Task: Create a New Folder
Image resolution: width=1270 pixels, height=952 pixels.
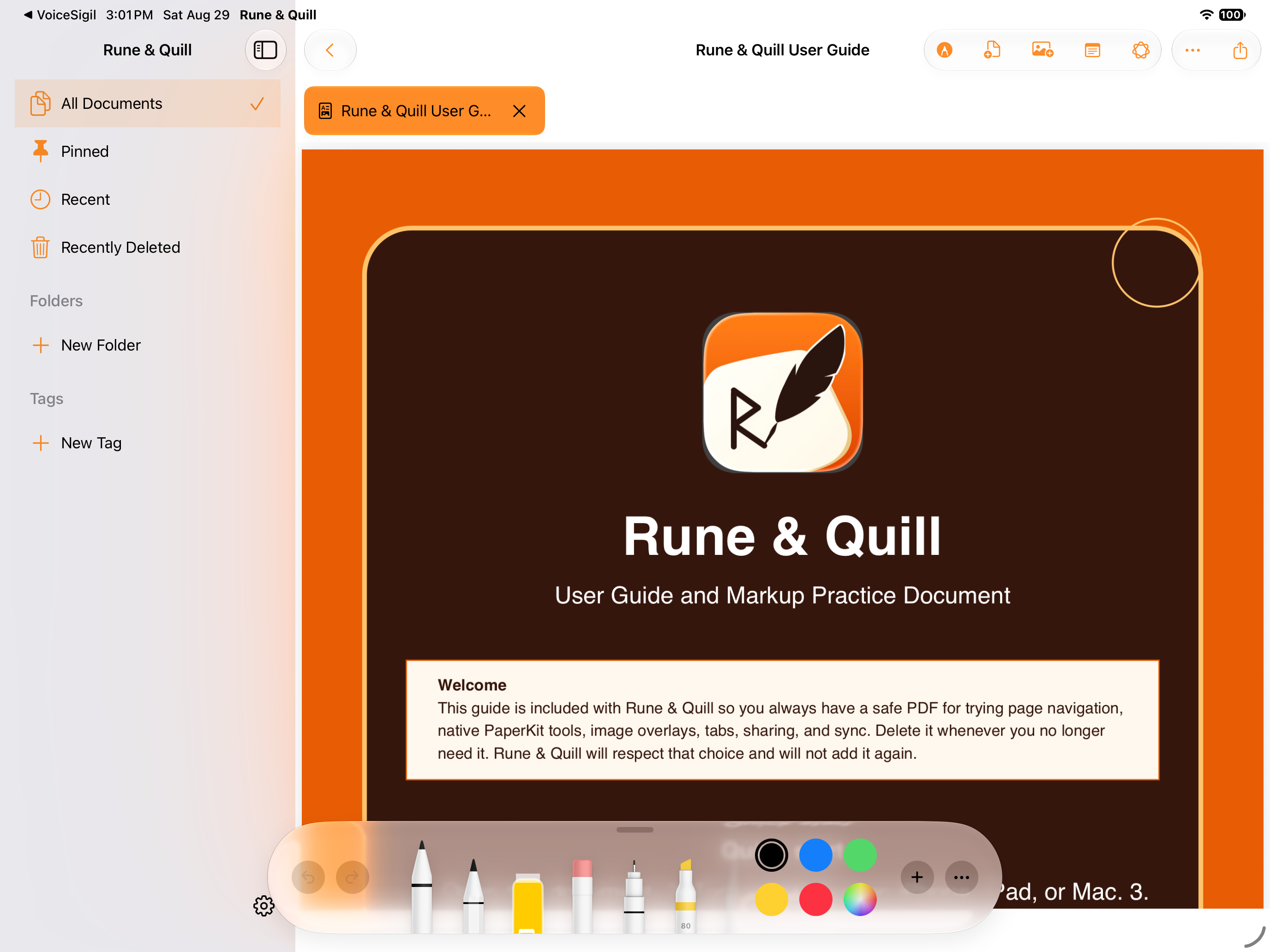Action: tap(148, 345)
